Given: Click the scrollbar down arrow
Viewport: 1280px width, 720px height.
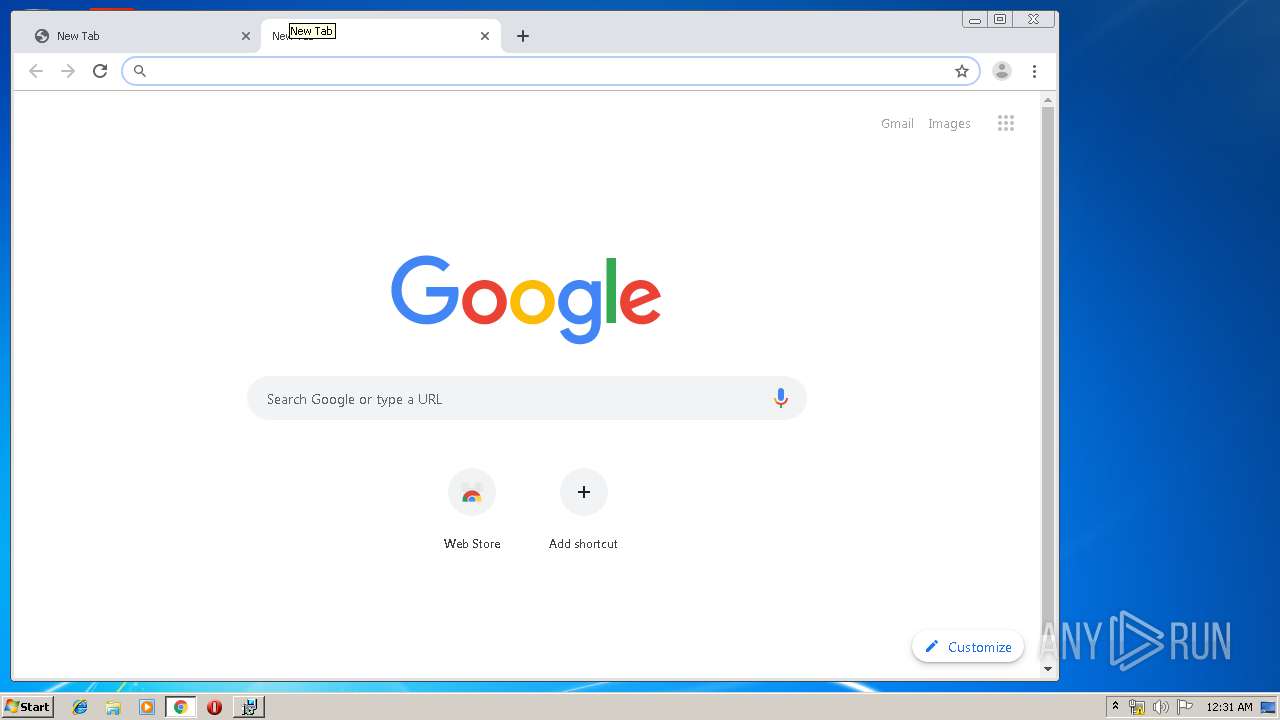Looking at the screenshot, I should [x=1048, y=669].
